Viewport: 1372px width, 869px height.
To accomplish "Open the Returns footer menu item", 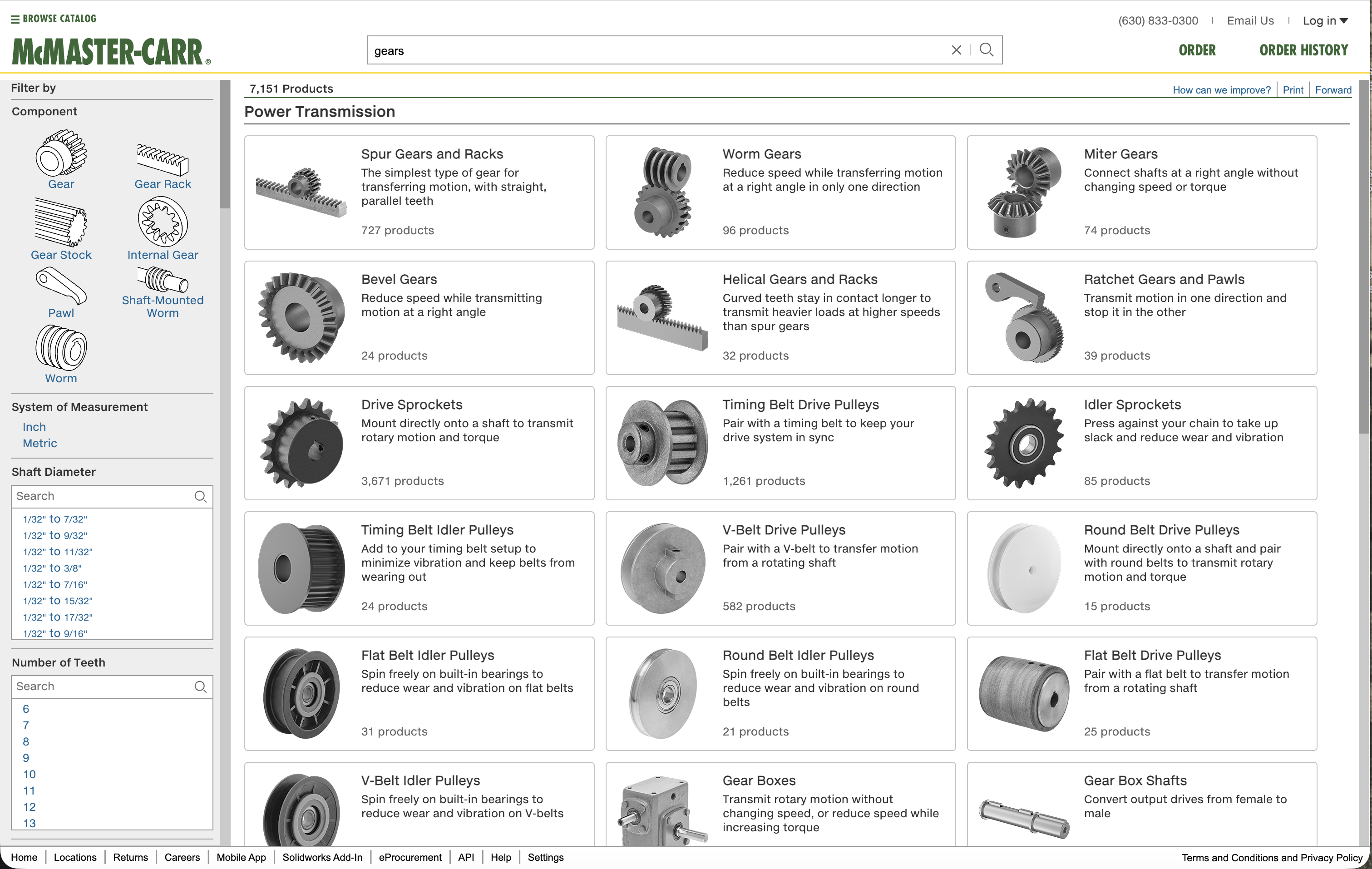I will [130, 857].
